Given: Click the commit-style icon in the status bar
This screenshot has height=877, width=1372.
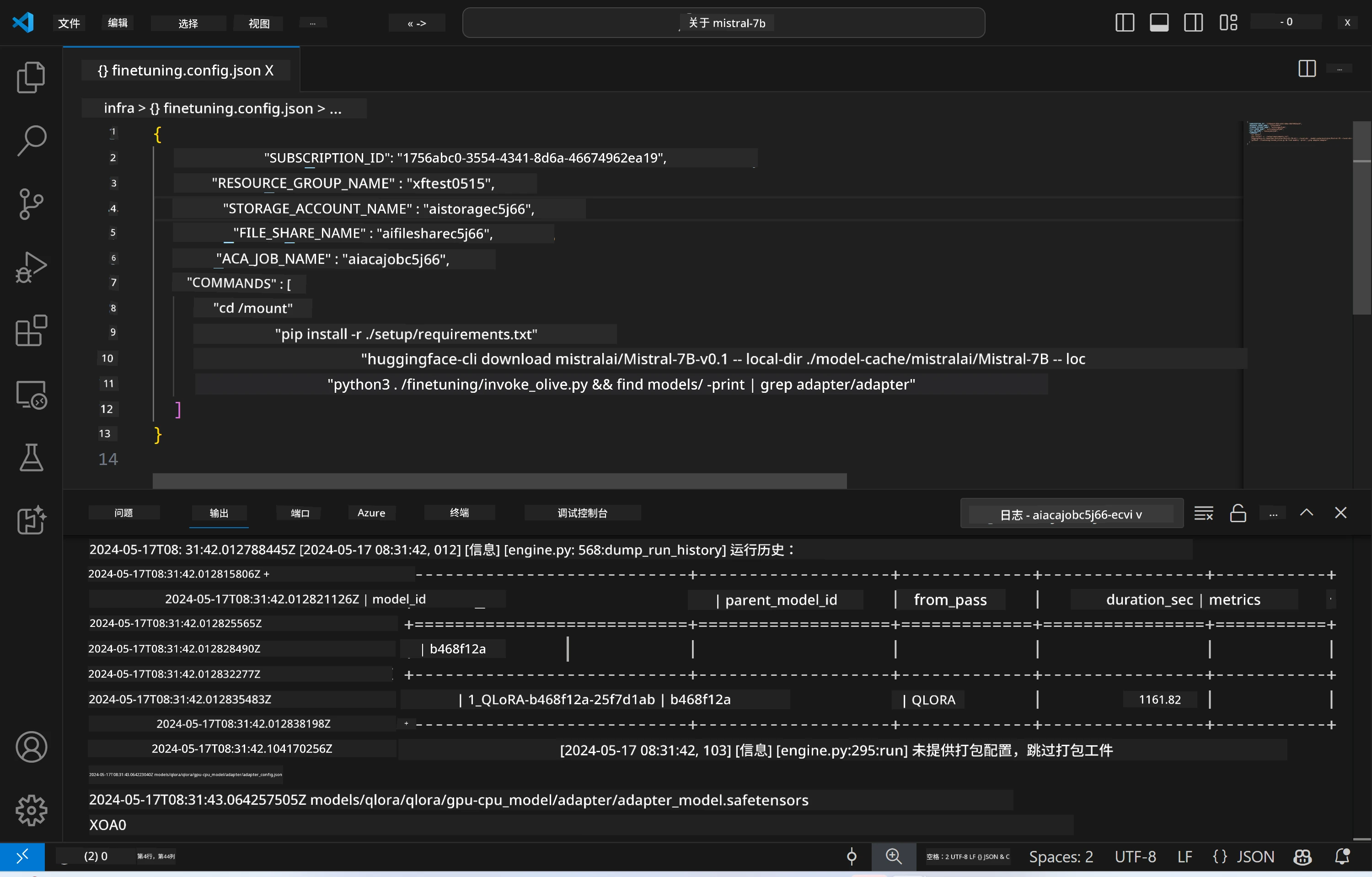Looking at the screenshot, I should (852, 856).
